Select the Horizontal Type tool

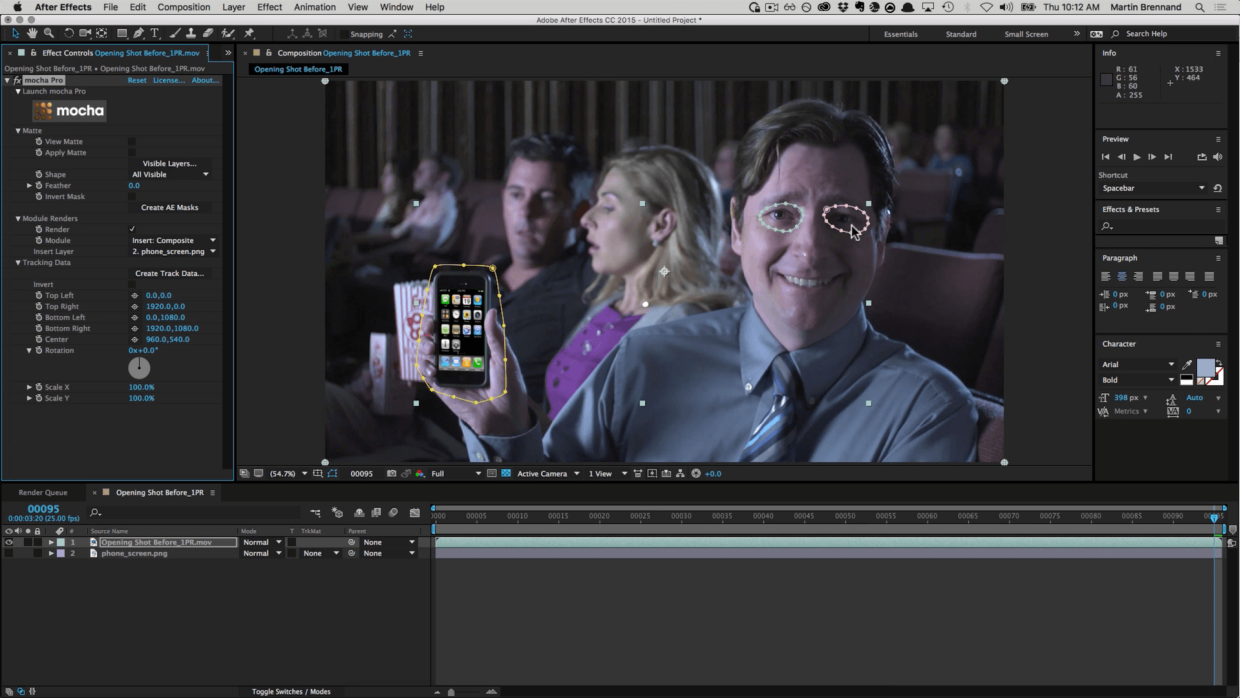155,33
